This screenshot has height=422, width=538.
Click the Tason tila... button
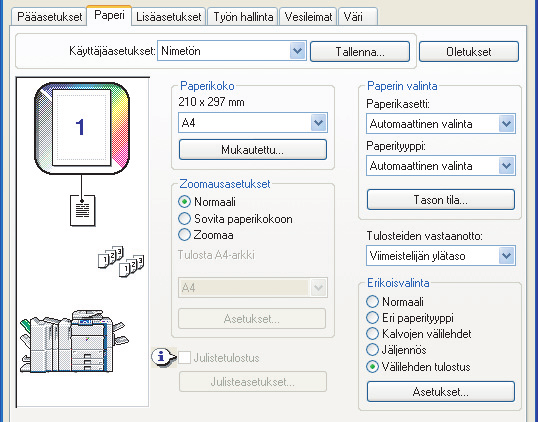(x=441, y=200)
